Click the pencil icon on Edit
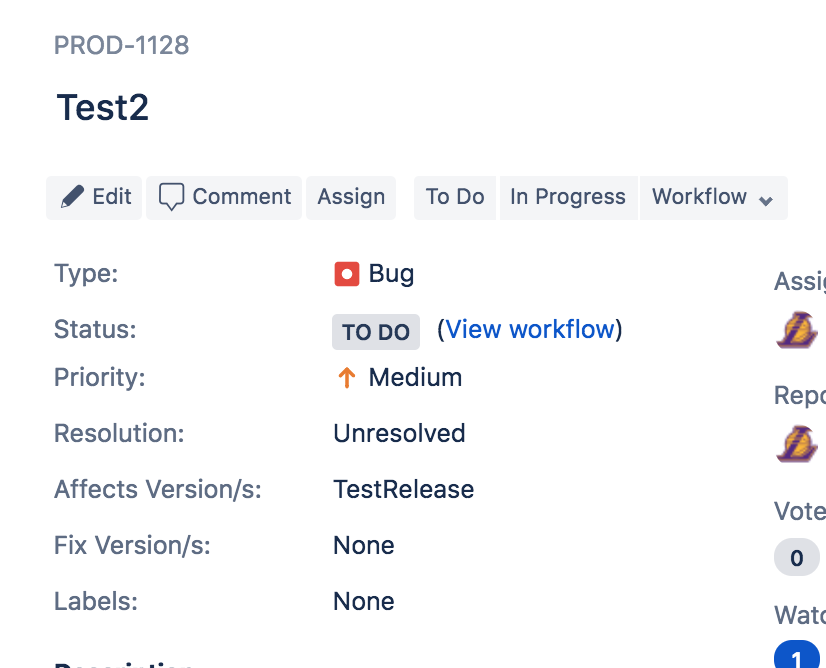This screenshot has width=826, height=668. (x=72, y=197)
